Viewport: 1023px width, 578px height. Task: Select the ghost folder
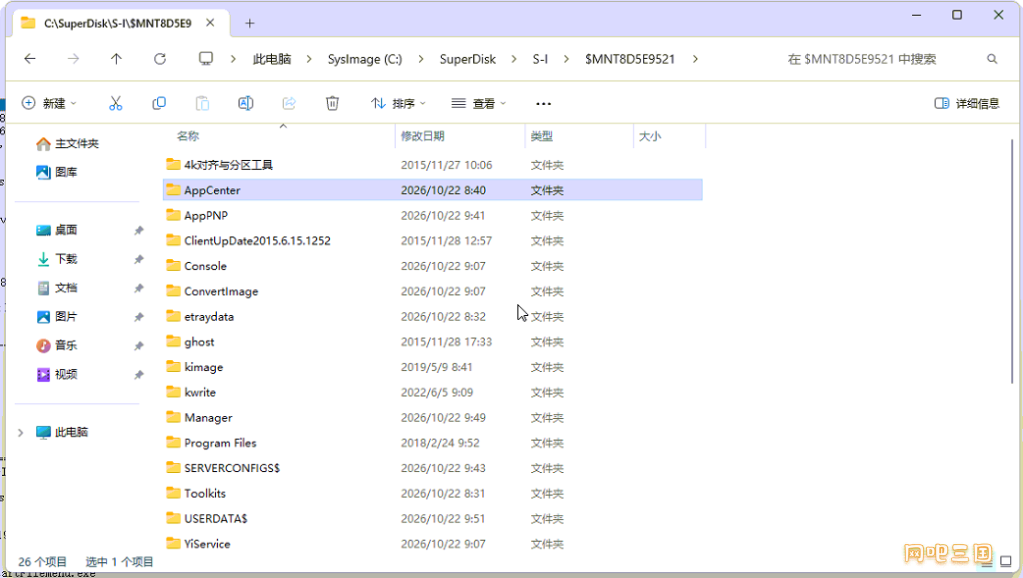pyautogui.click(x=433, y=342)
